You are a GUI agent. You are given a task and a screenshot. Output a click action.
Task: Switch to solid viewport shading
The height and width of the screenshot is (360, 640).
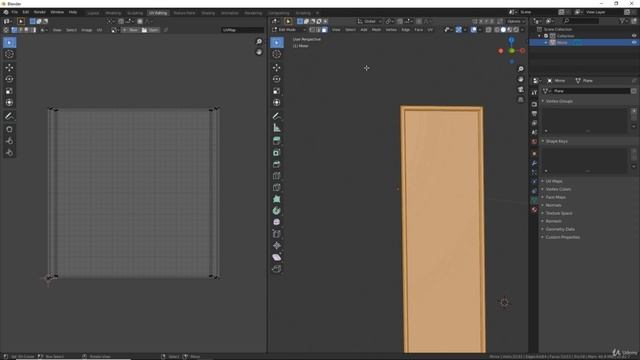click(503, 30)
